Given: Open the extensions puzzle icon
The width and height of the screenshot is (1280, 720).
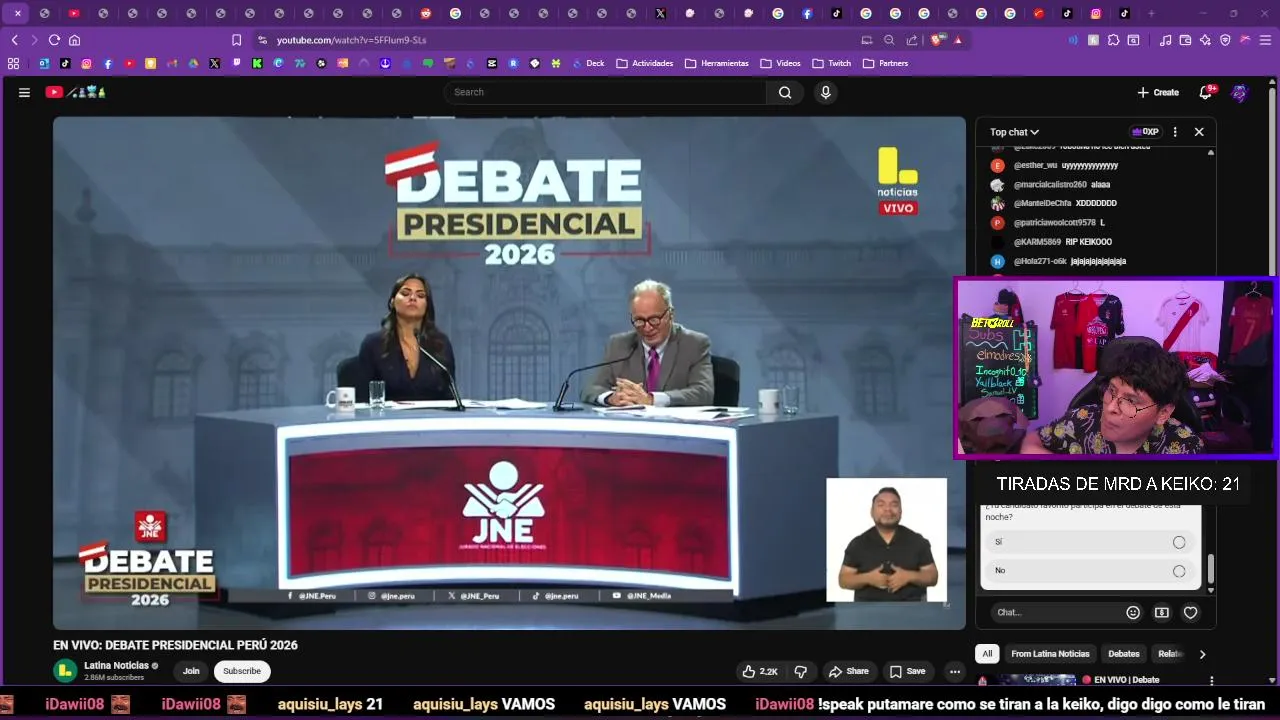Looking at the screenshot, I should (x=1113, y=40).
